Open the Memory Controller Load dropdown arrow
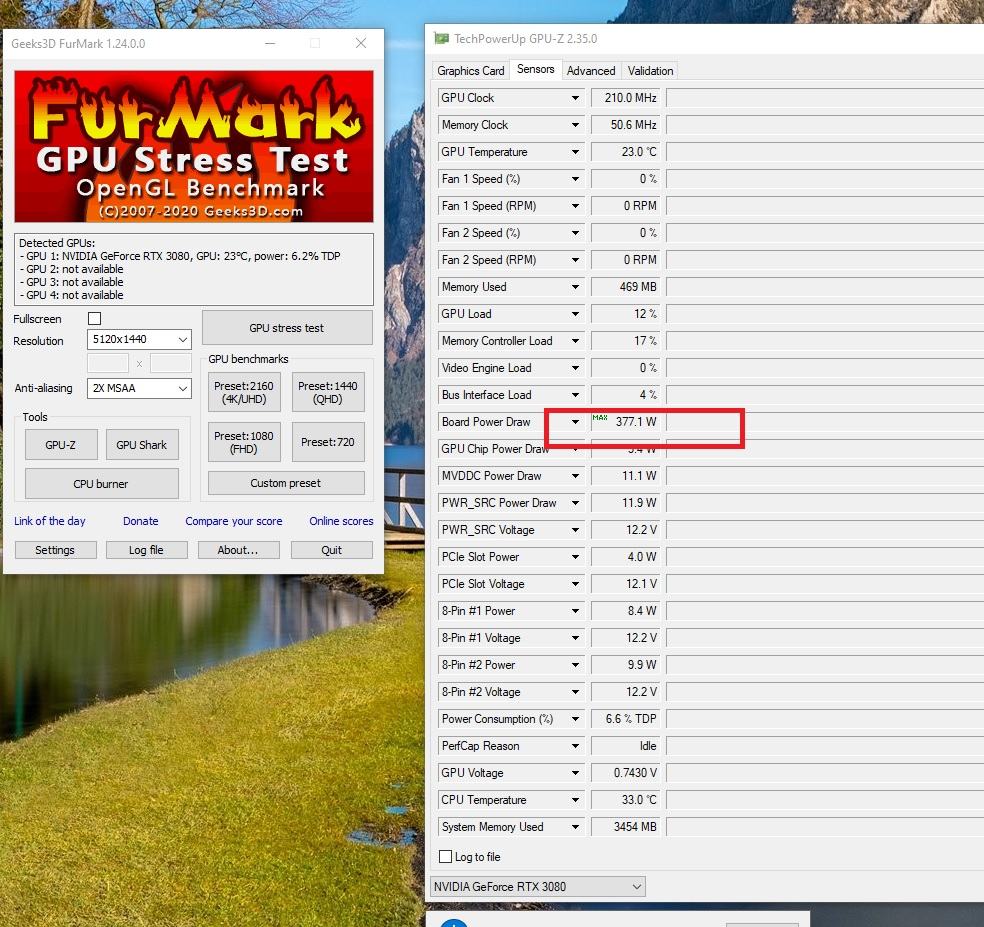Screen dimensions: 984x927 pos(575,341)
